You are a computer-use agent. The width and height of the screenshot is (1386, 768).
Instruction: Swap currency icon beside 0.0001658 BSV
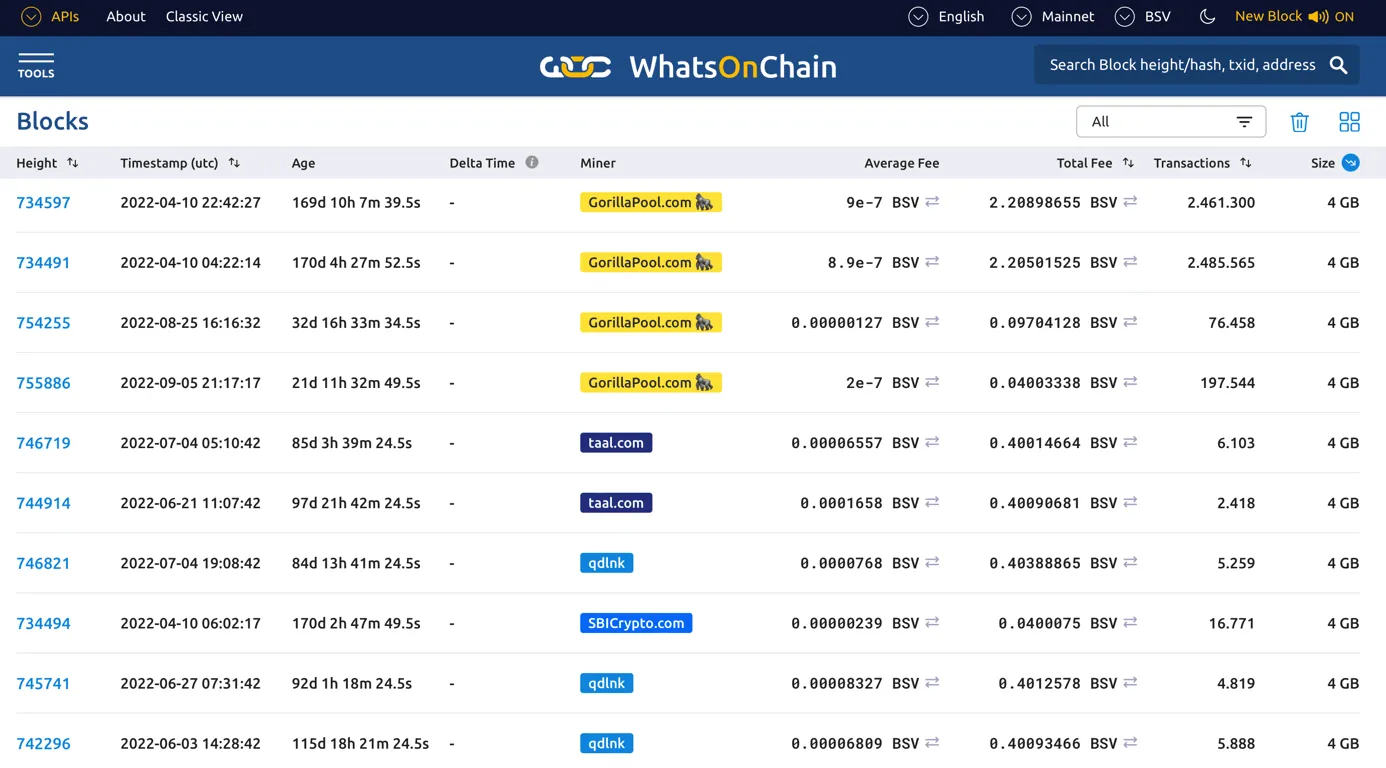[932, 502]
